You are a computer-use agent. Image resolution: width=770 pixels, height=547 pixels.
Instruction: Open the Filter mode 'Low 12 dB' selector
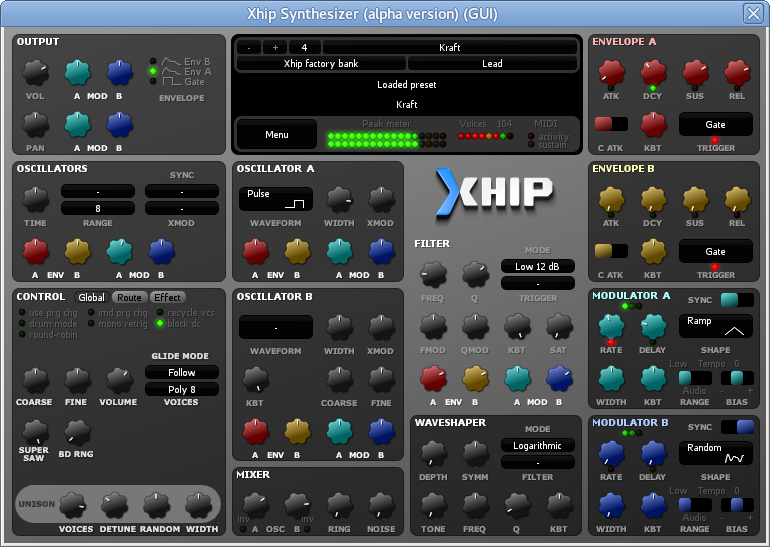pyautogui.click(x=538, y=266)
